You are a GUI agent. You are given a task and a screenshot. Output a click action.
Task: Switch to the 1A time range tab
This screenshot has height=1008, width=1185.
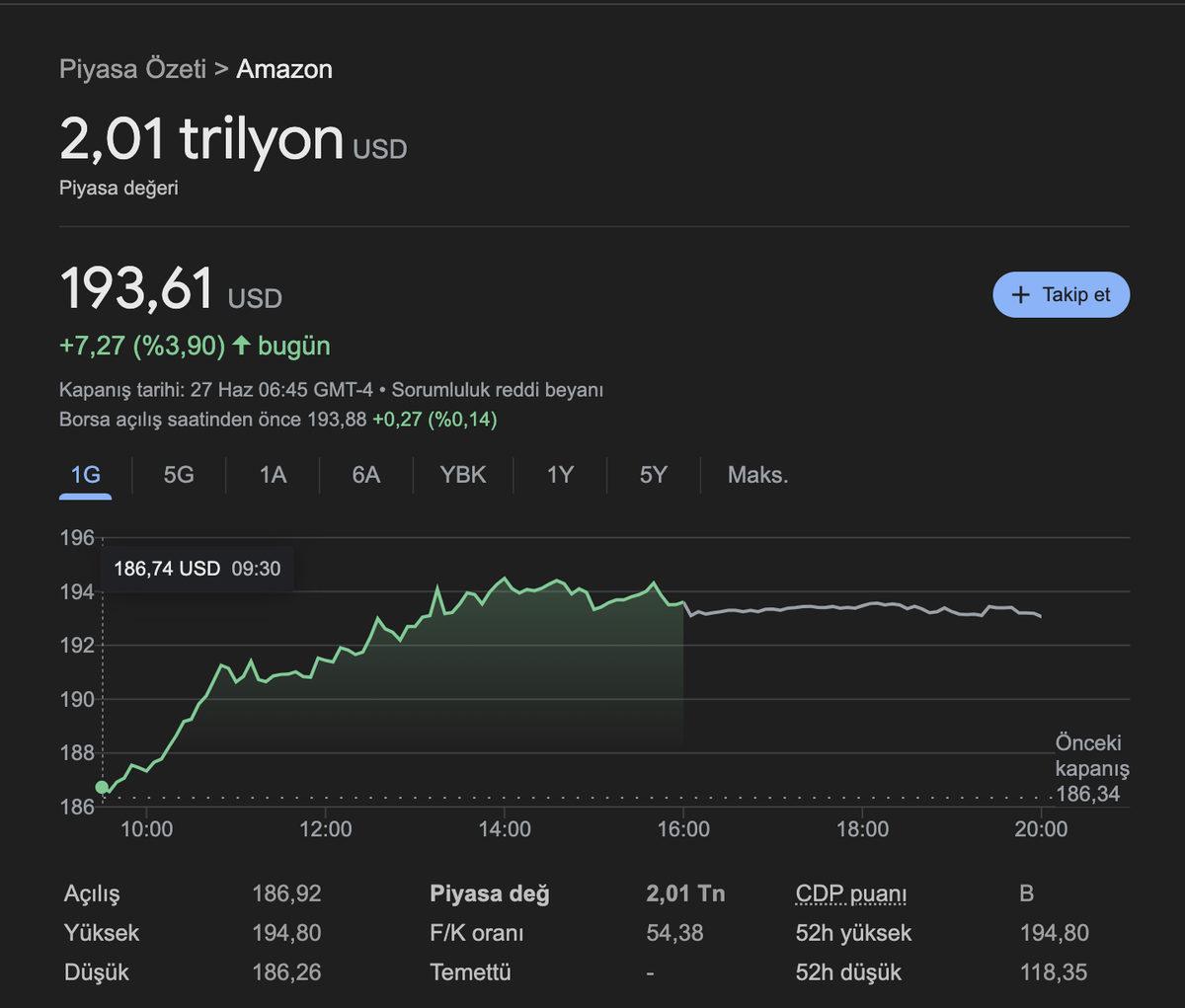click(273, 475)
